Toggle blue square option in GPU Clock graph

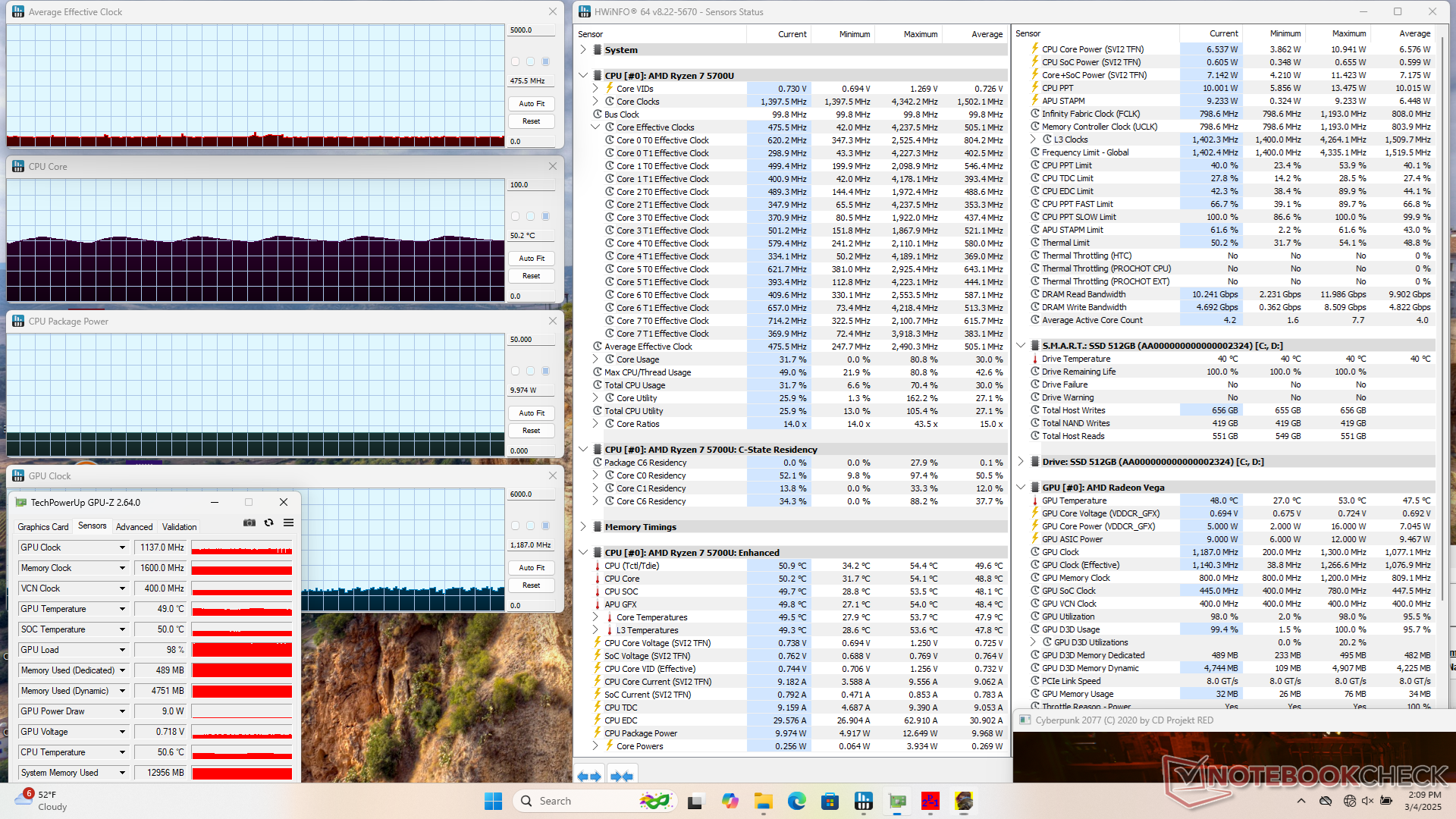coord(545,526)
